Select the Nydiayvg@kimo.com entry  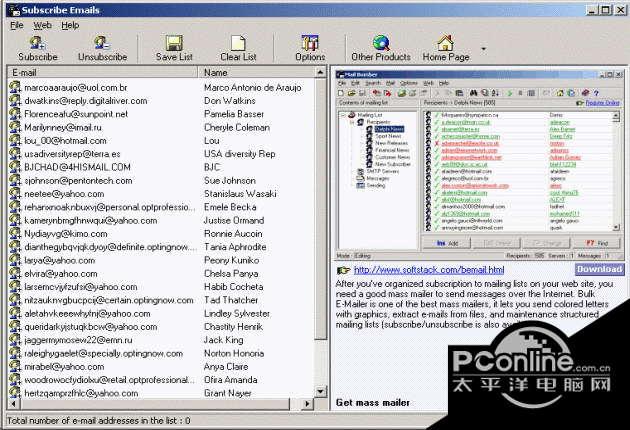[65, 233]
